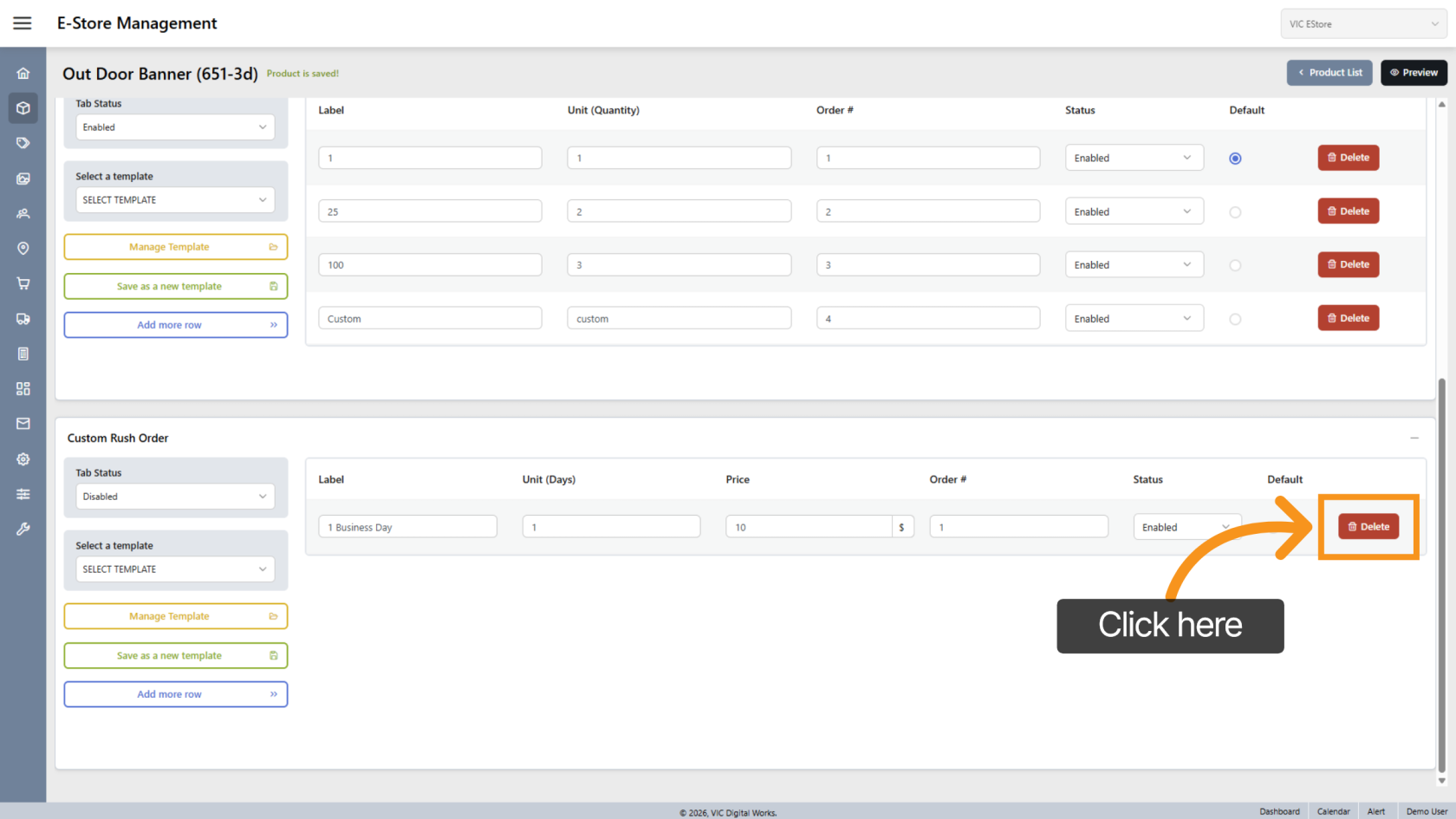Open the price tag sidebar icon
The height and width of the screenshot is (819, 1456).
coord(23,143)
